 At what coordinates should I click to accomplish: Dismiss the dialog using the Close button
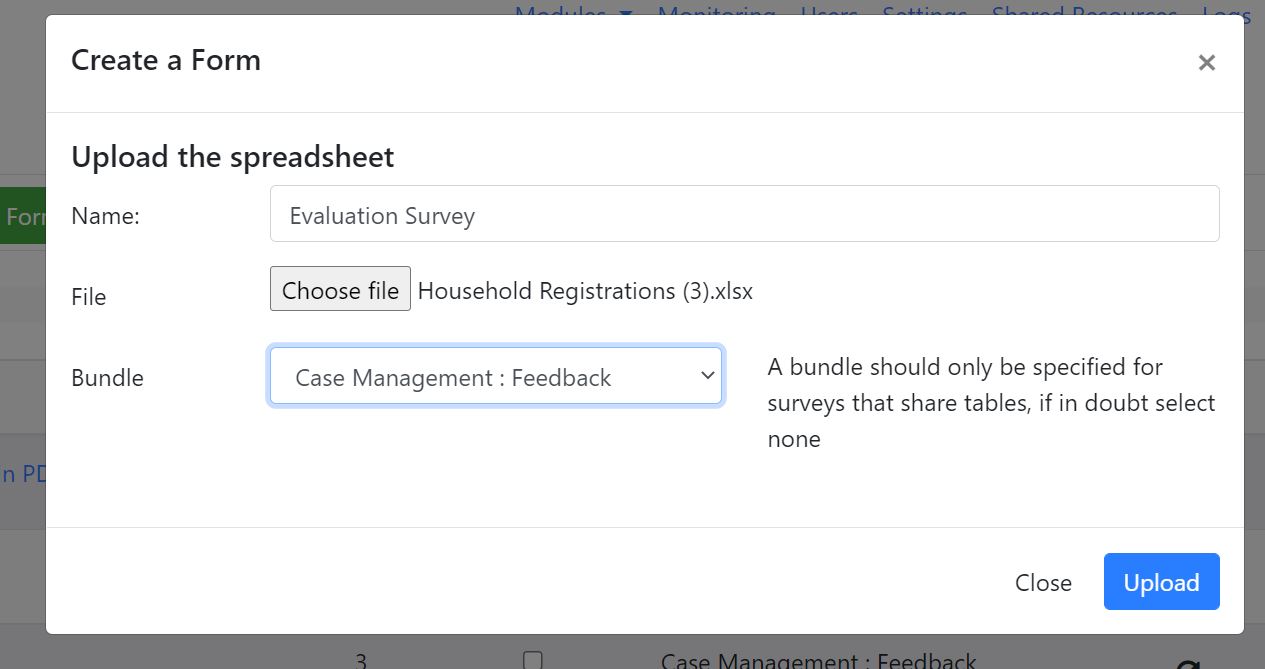pos(1043,583)
